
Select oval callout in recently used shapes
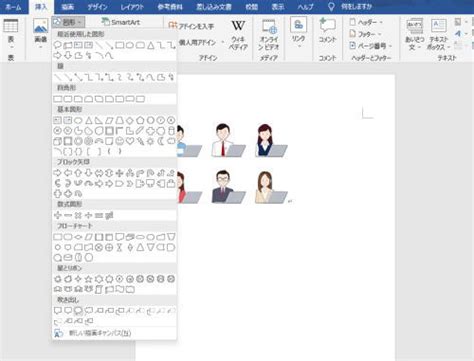click(57, 45)
